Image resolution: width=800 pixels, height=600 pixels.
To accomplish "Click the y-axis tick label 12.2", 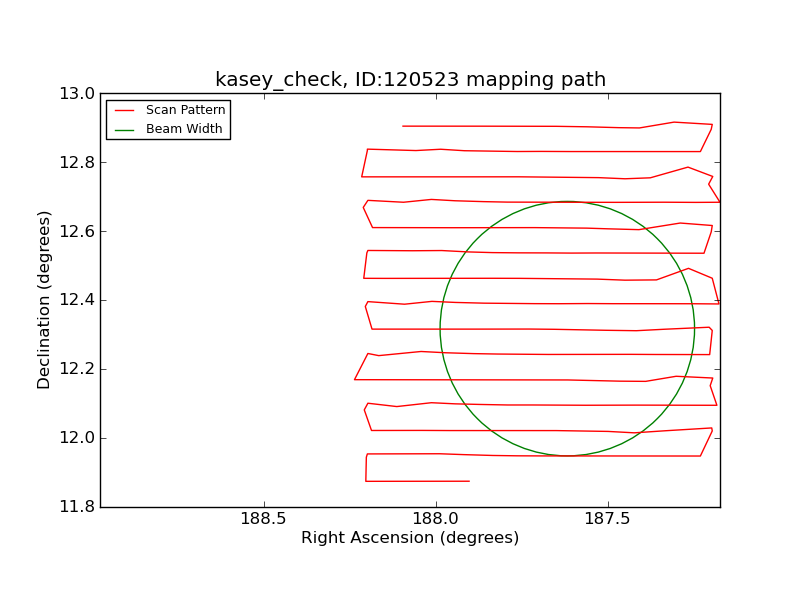I will pos(77,369).
